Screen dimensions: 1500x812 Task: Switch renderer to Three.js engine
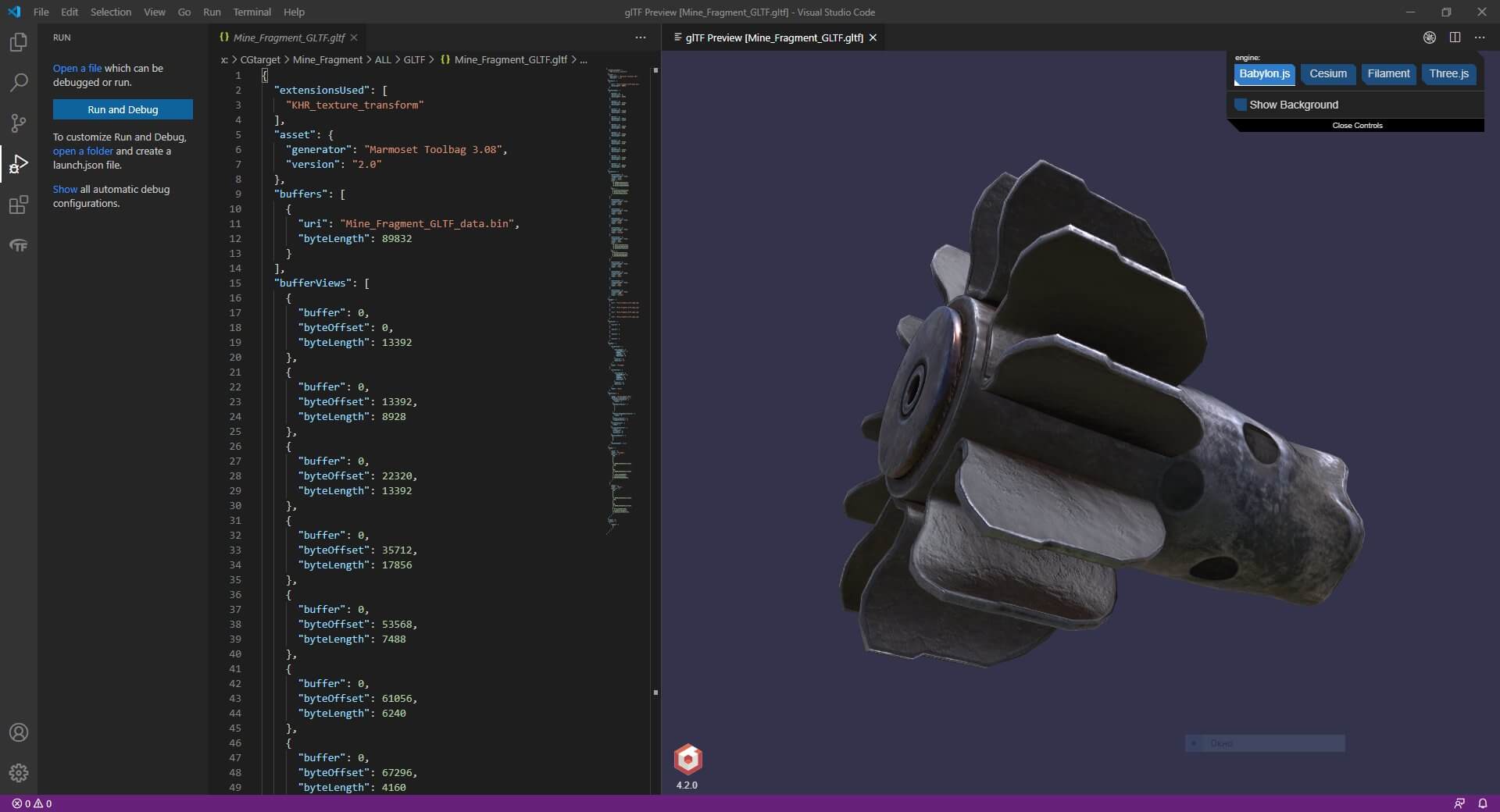click(1448, 74)
